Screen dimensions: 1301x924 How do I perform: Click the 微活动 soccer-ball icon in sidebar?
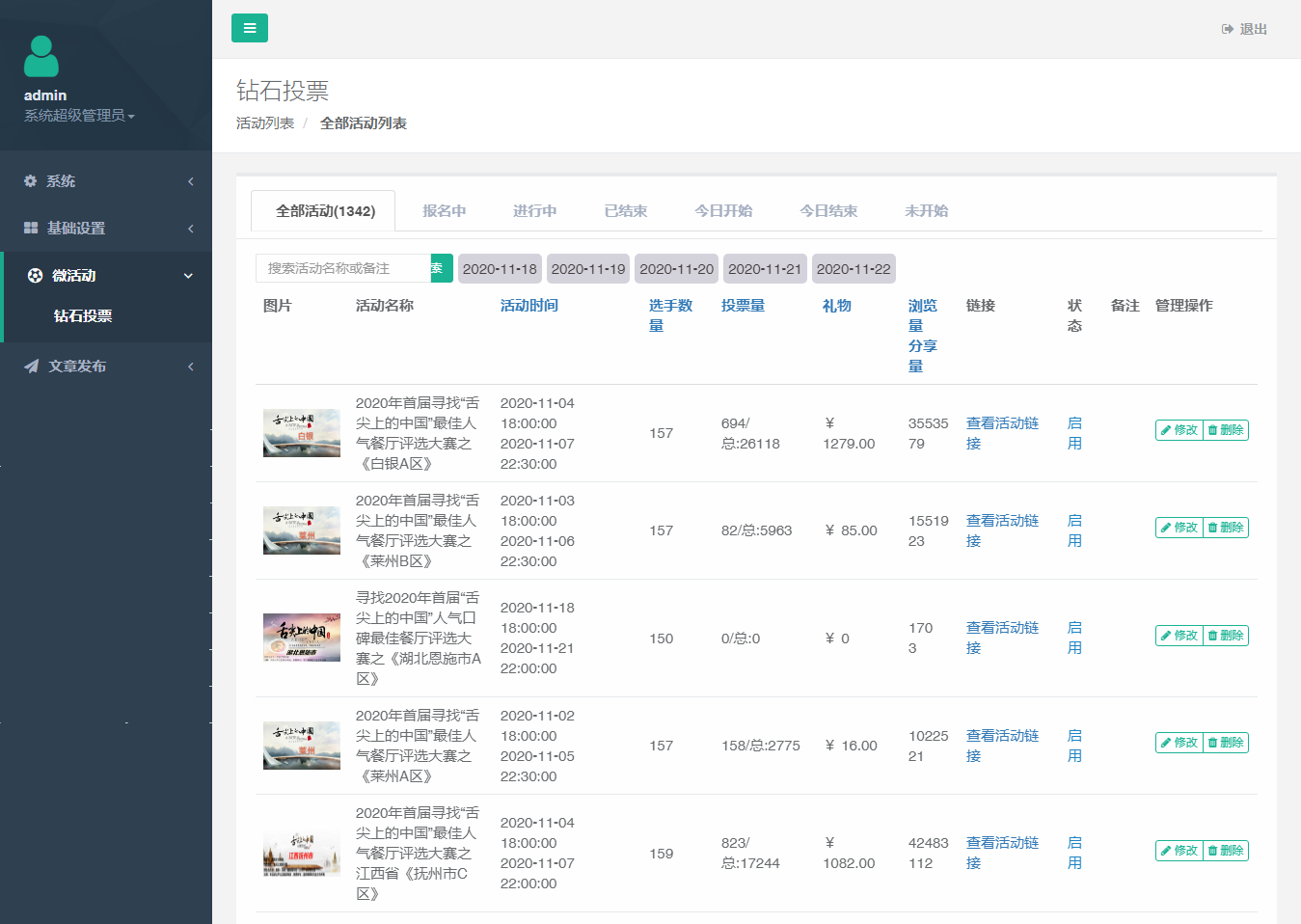click(36, 276)
